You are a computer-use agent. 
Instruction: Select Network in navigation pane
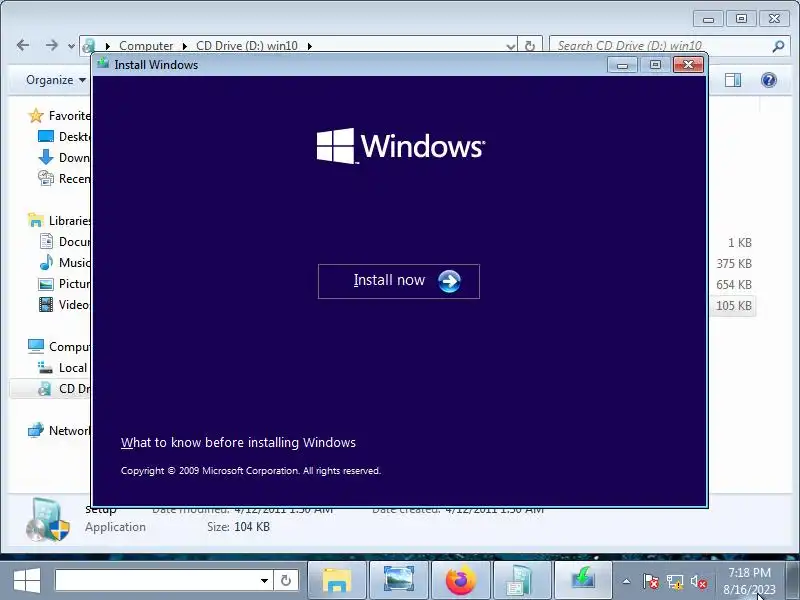60,431
